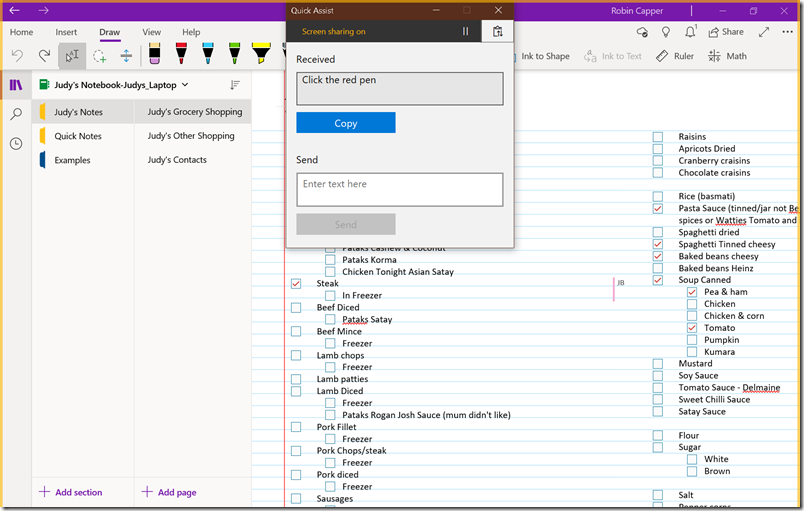Click the Math button
Viewport: 804px width, 511px height.
(727, 56)
